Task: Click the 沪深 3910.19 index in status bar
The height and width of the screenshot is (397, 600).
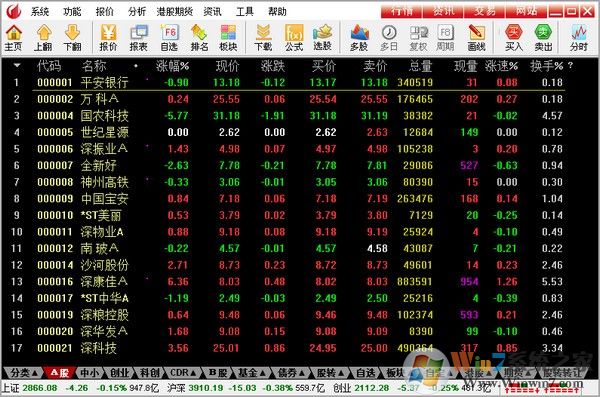Action: 196,388
